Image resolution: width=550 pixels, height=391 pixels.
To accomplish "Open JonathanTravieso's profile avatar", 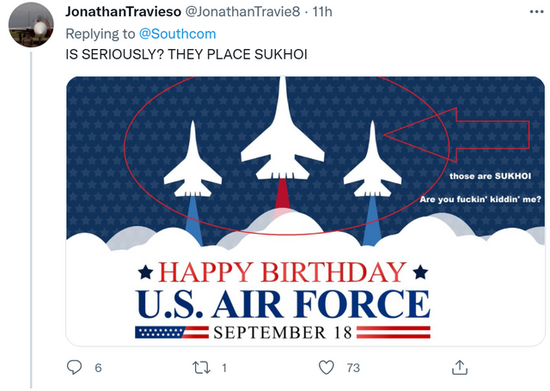I will pyautogui.click(x=31, y=25).
